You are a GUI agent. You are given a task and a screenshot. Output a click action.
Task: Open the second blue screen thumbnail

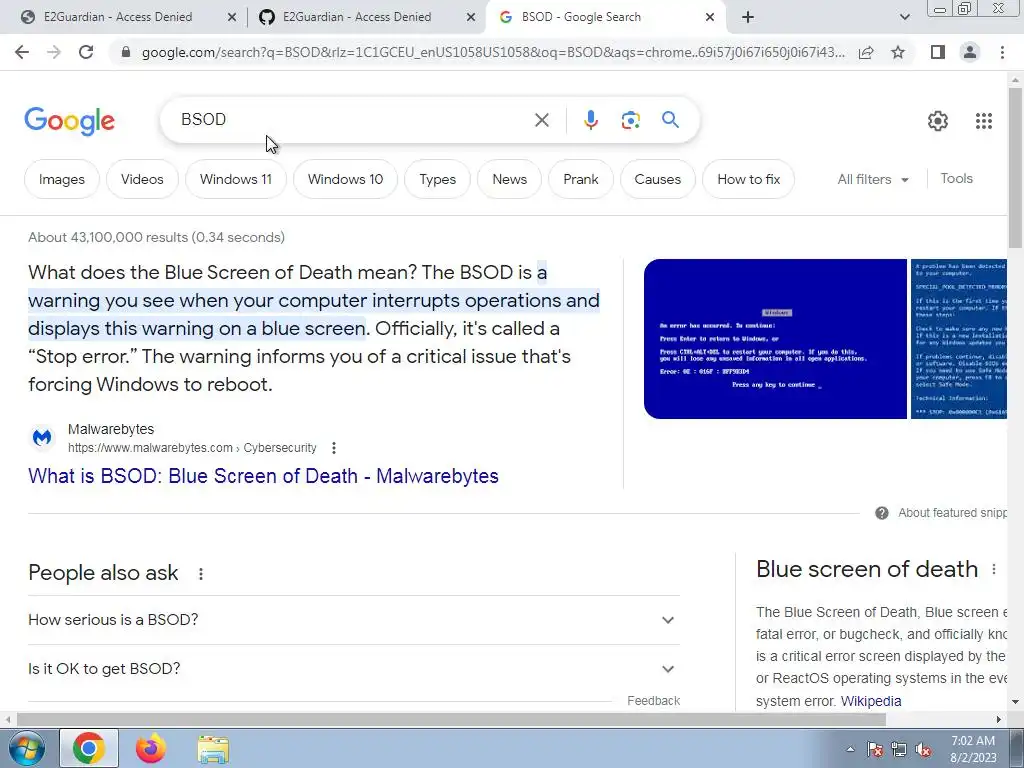[x=959, y=339]
